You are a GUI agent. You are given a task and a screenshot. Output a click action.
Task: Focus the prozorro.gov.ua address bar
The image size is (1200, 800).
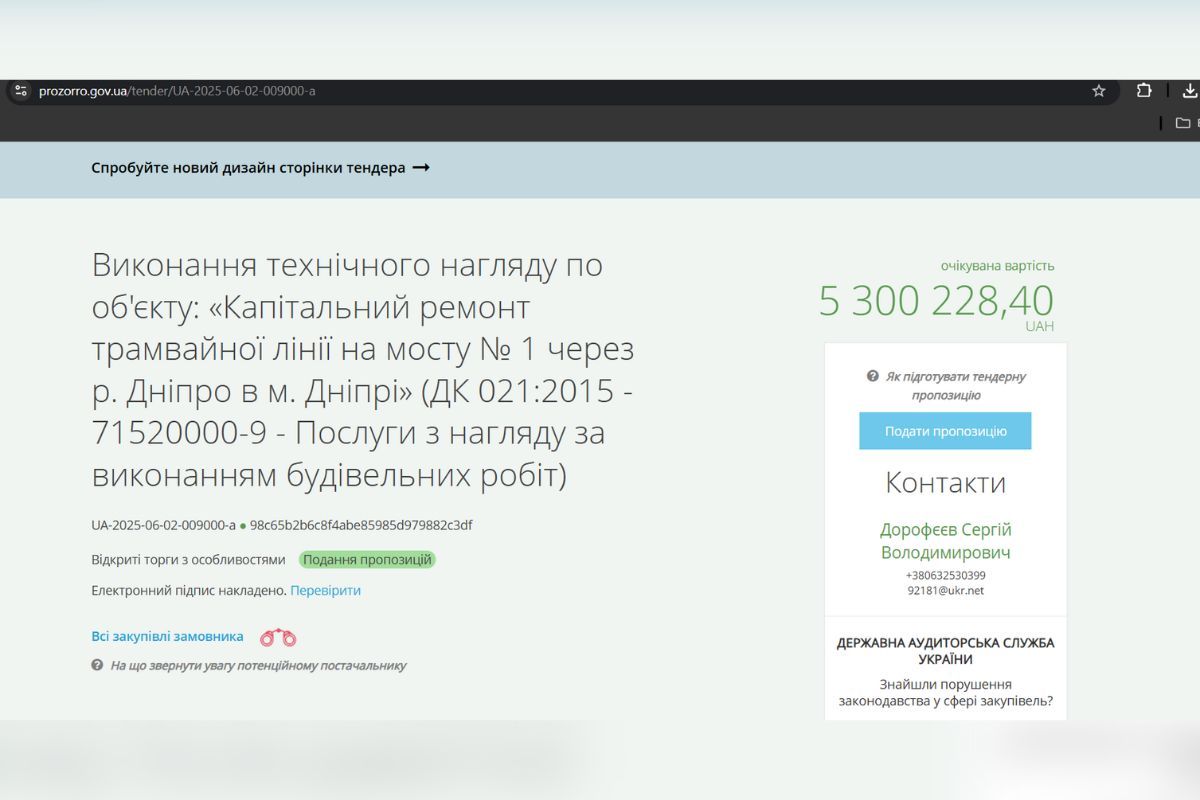click(500, 91)
